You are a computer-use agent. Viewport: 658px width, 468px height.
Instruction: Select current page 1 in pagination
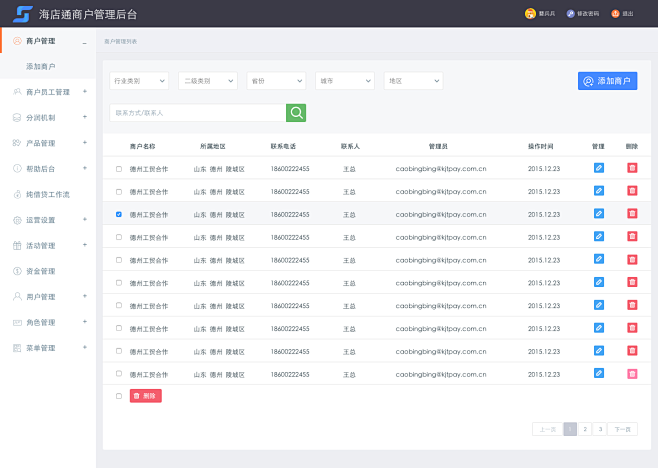click(x=570, y=429)
